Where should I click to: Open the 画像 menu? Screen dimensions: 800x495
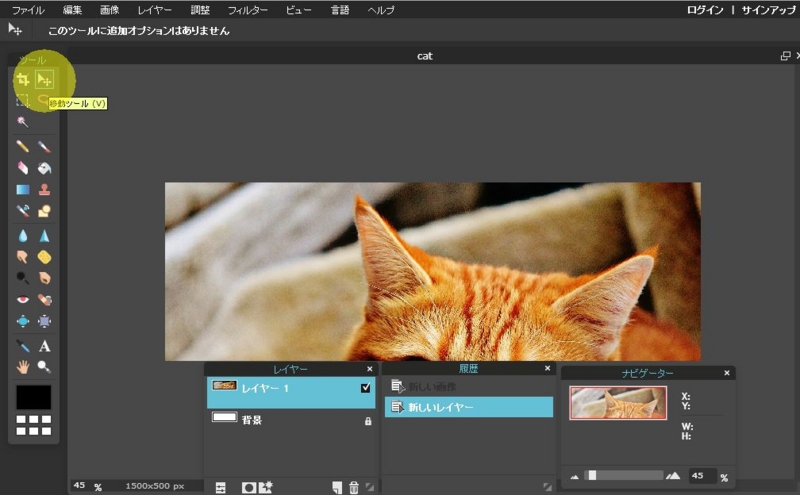[x=109, y=10]
